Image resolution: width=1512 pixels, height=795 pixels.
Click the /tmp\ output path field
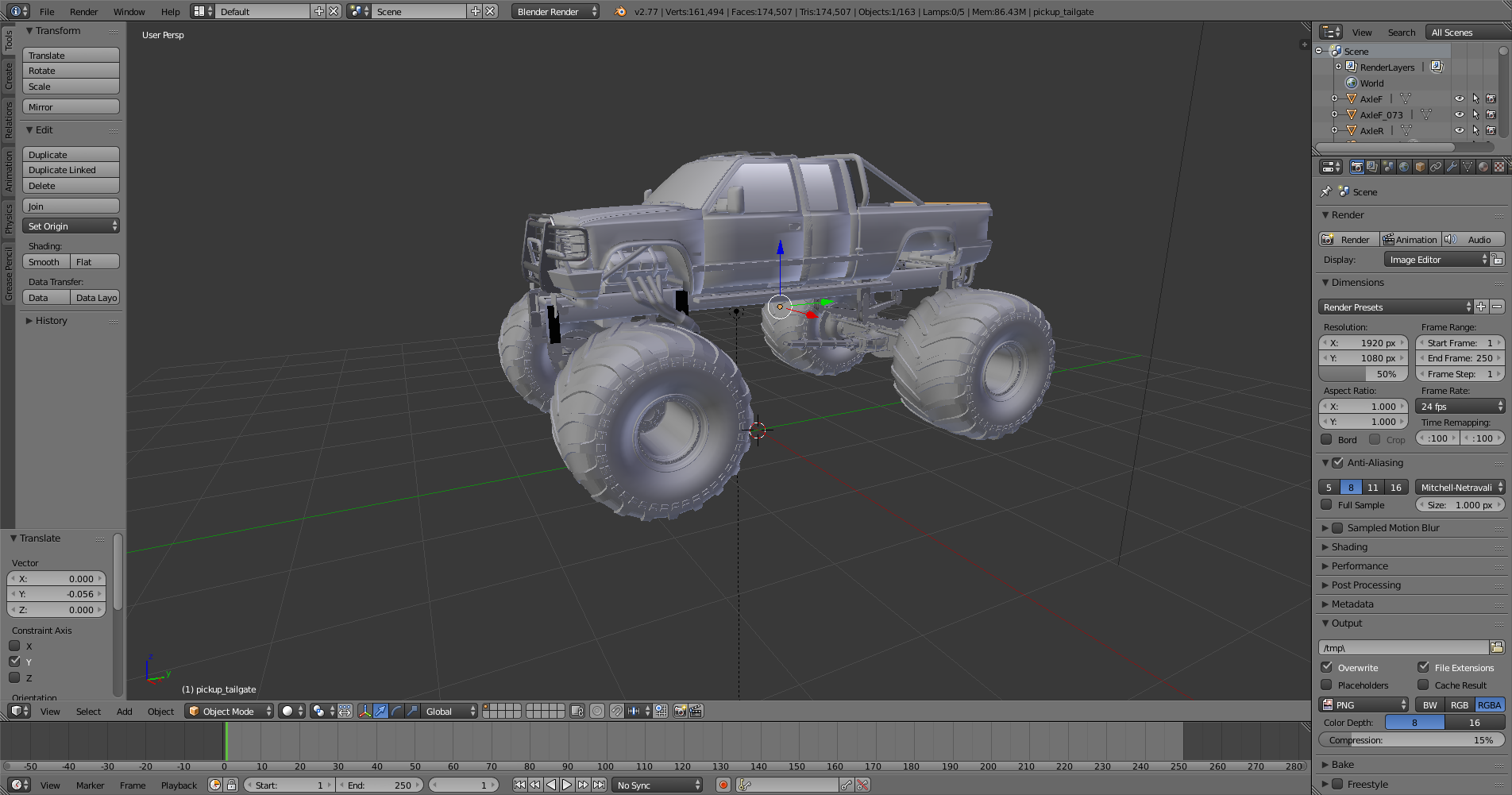(x=1403, y=647)
